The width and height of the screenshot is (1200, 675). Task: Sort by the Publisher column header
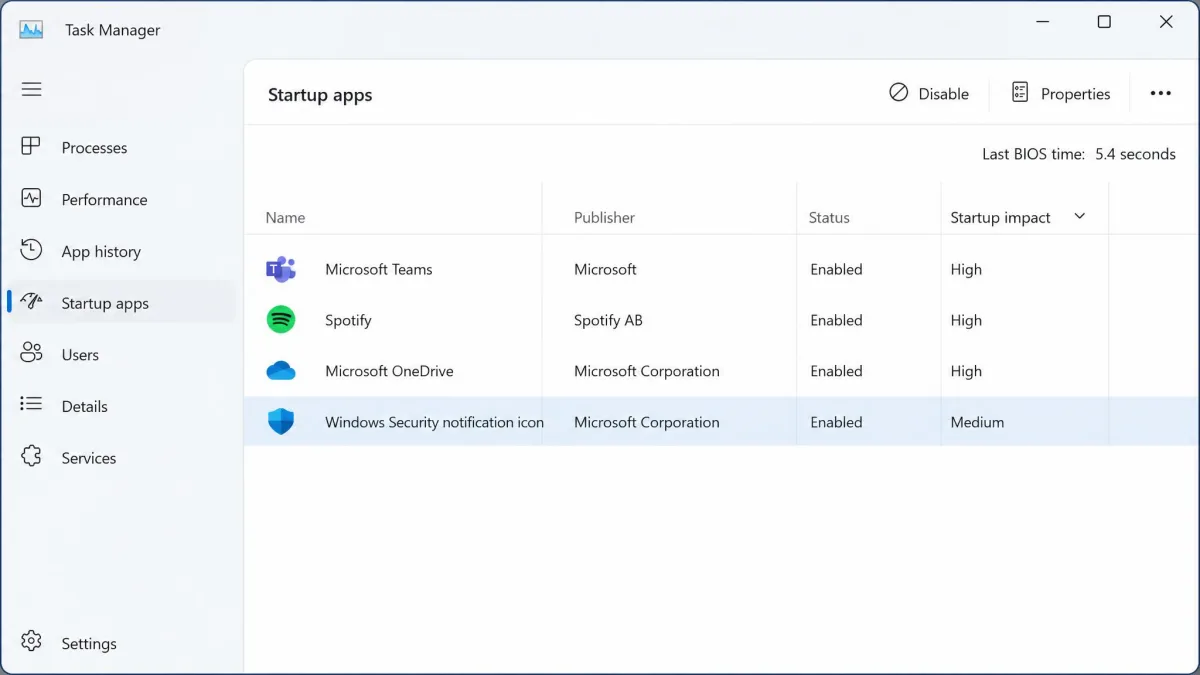[x=604, y=217]
